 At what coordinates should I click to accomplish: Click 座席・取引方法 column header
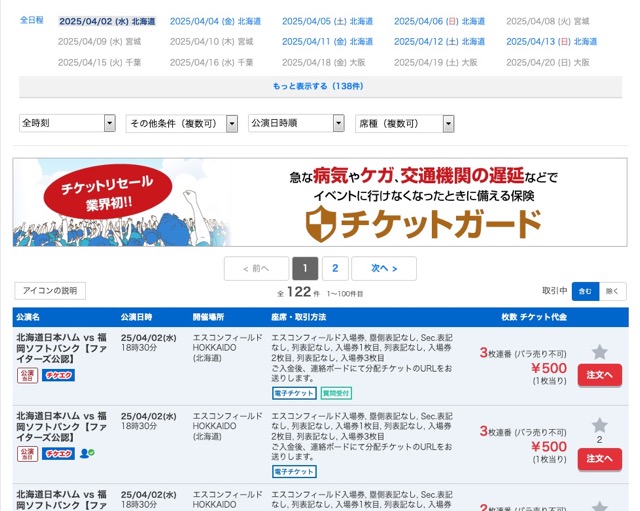[x=298, y=317]
